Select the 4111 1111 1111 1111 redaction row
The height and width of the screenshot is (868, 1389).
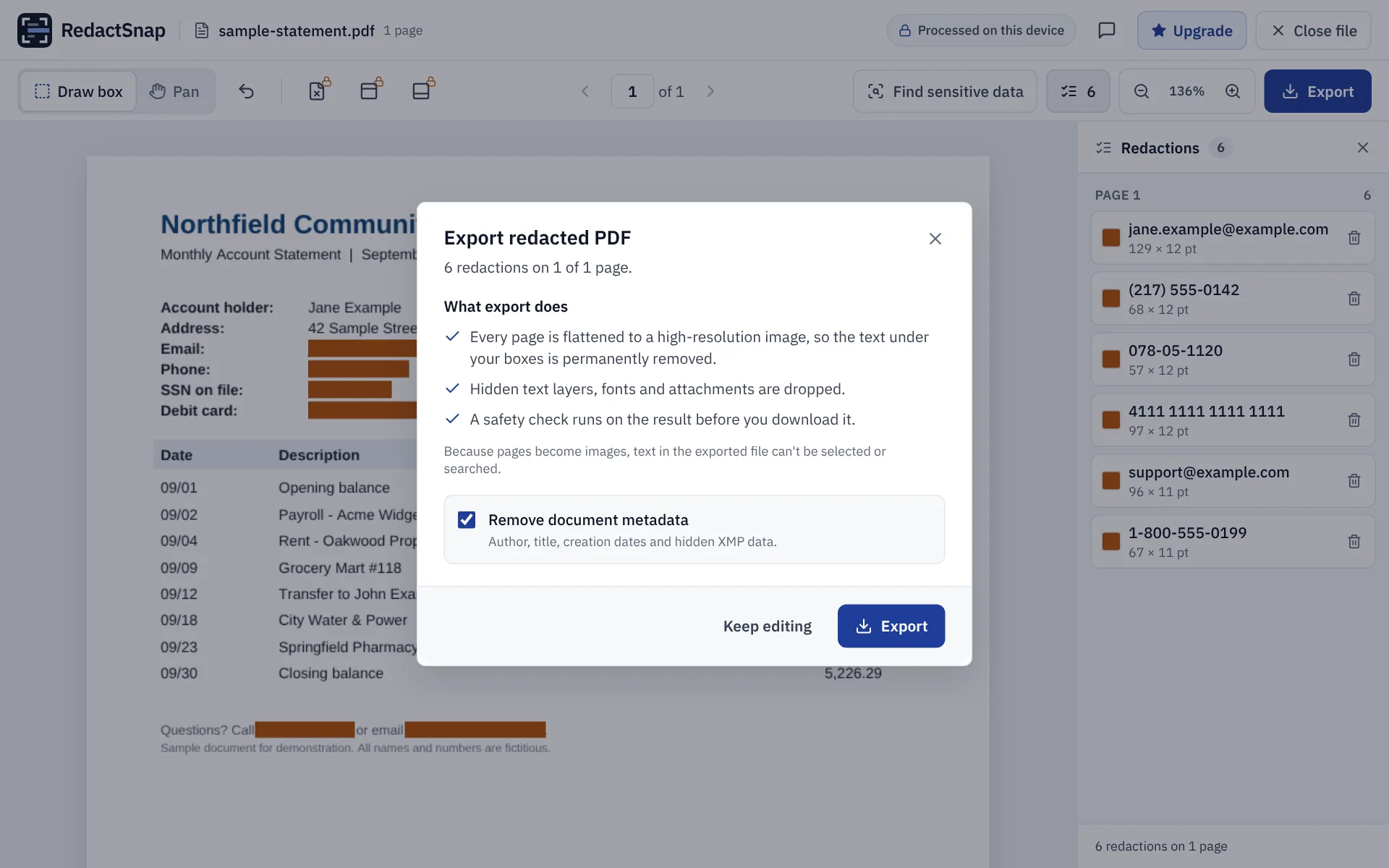click(1233, 420)
